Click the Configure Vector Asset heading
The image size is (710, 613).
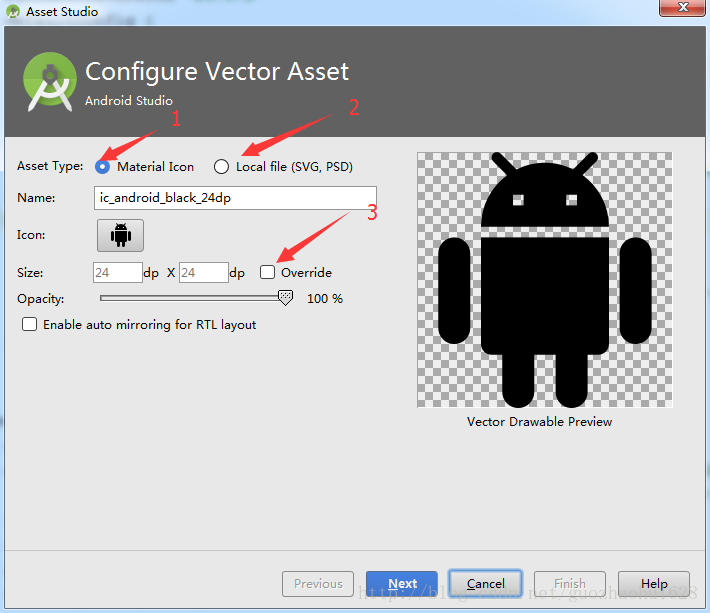217,72
